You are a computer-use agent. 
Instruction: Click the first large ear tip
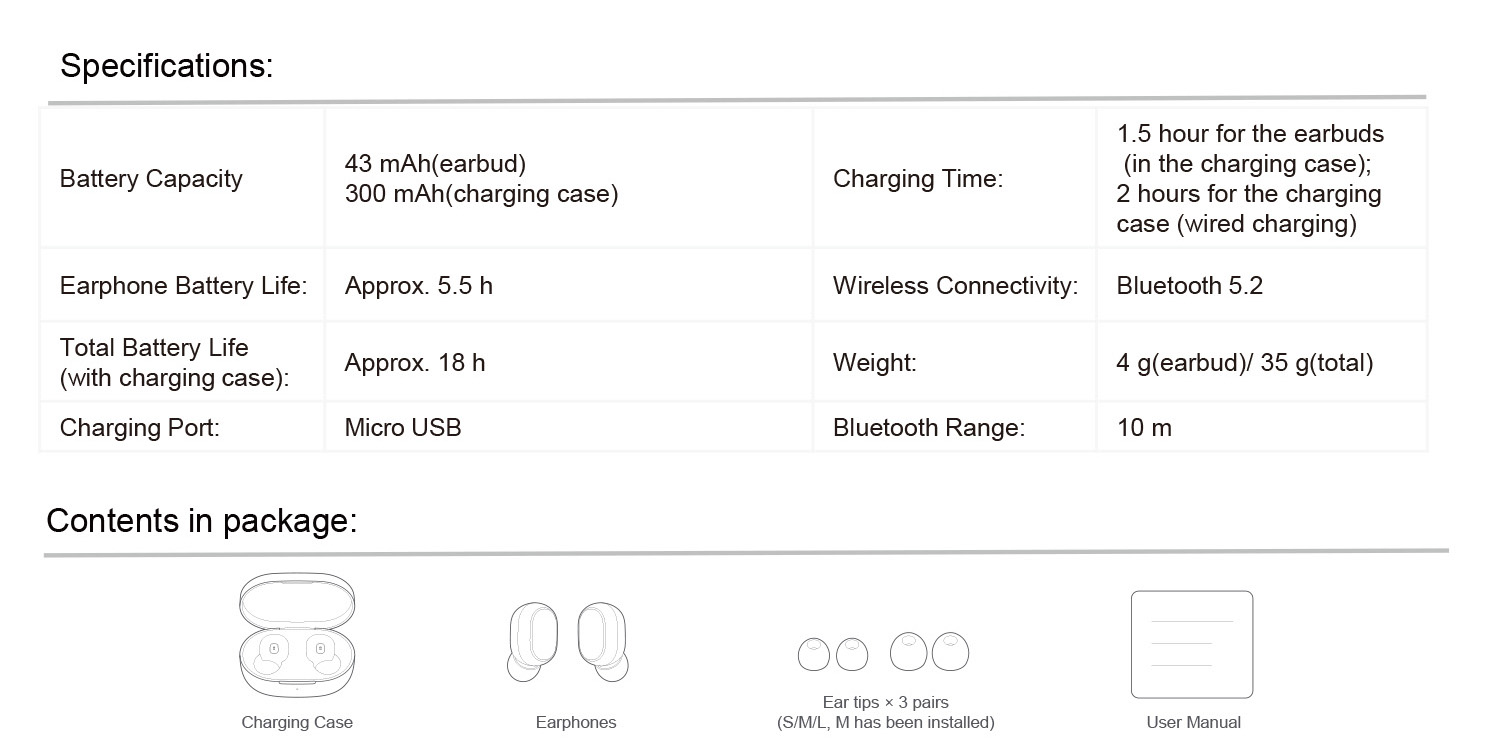pyautogui.click(x=908, y=651)
